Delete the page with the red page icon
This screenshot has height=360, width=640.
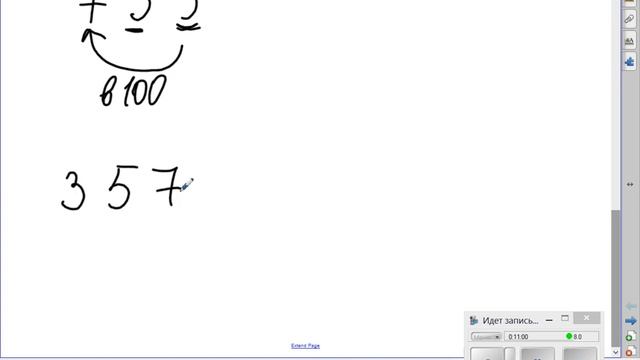coord(631,352)
